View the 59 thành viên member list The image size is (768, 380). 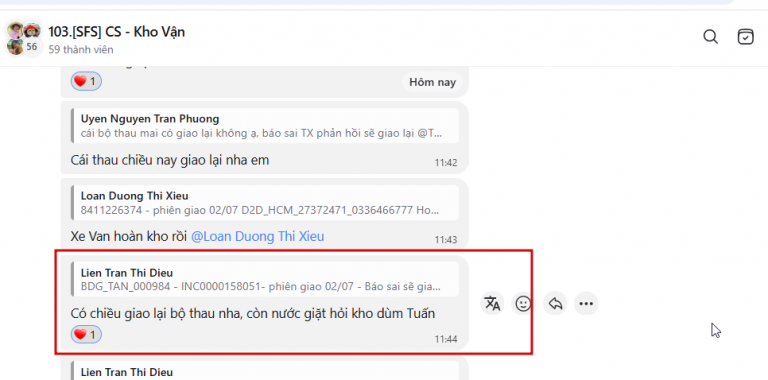[x=81, y=49]
